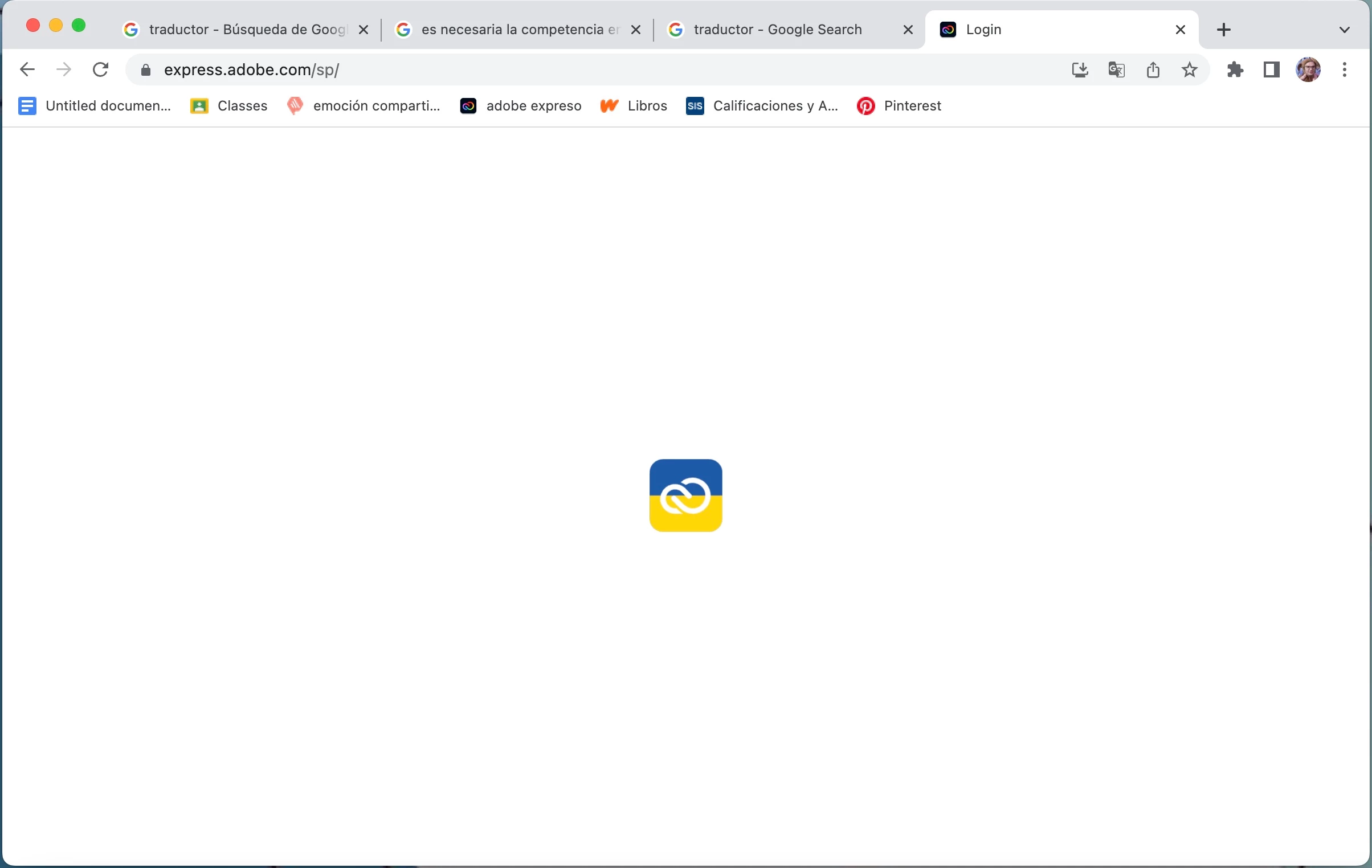Toggle the browser side panel icon
Viewport: 1372px width, 868px height.
[1272, 70]
